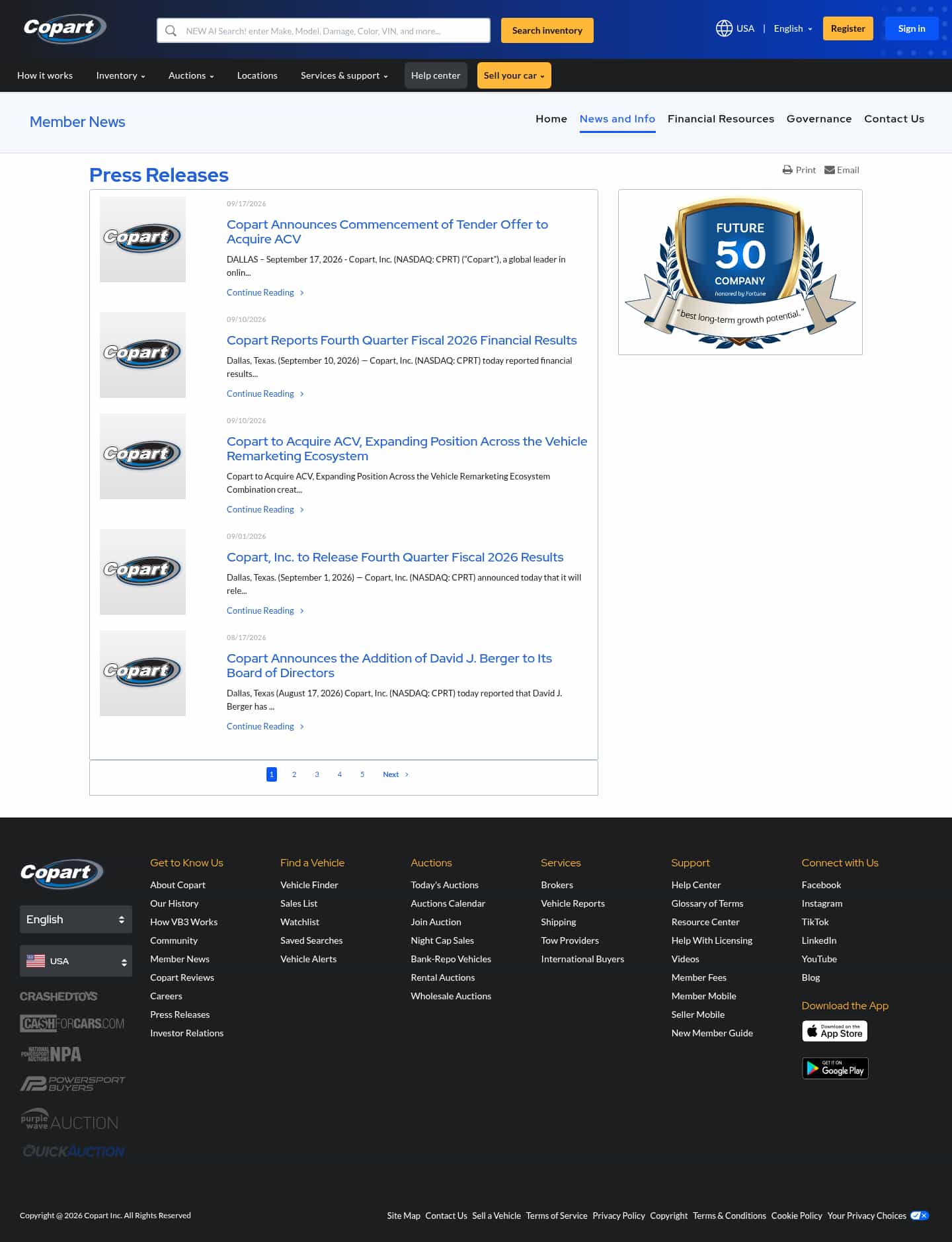This screenshot has width=952, height=1242.
Task: Expand the Inventory dropdown menu
Action: [x=120, y=75]
